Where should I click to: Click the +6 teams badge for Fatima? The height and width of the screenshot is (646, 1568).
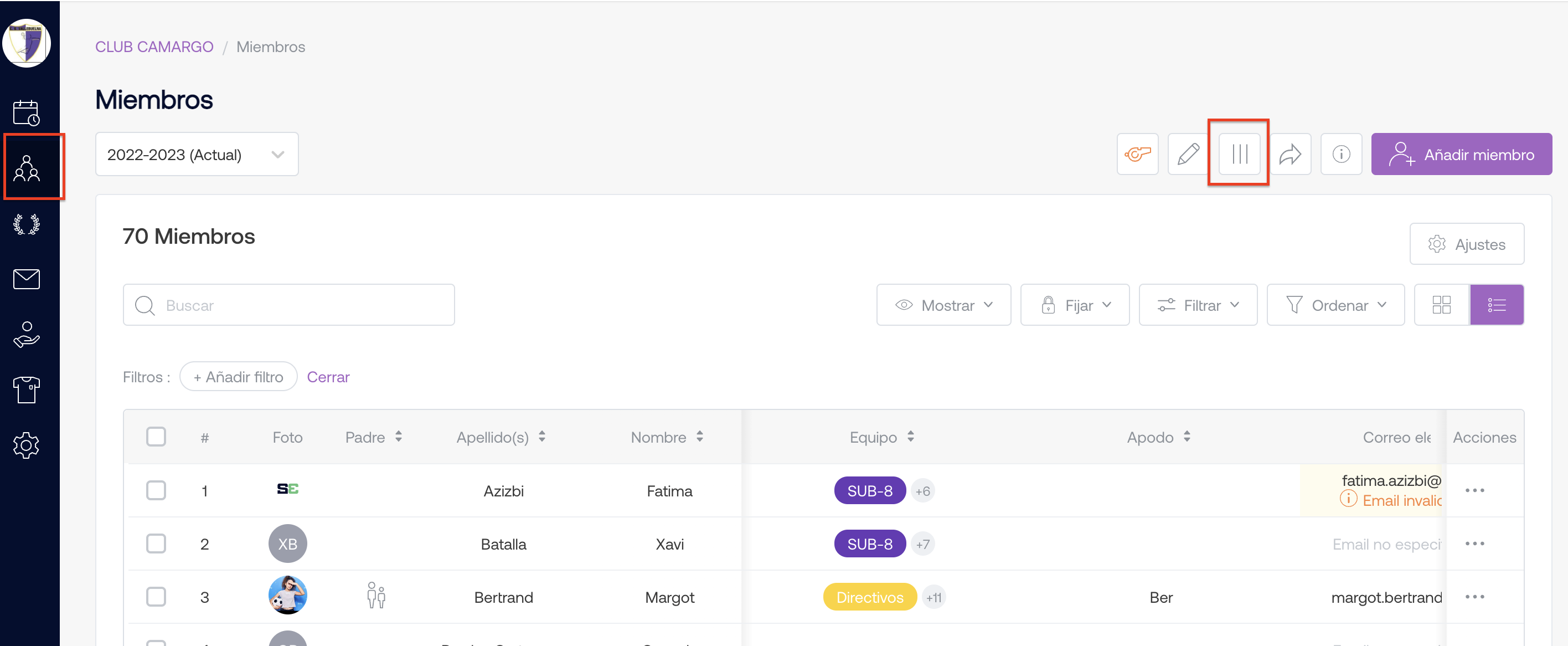[x=923, y=491]
